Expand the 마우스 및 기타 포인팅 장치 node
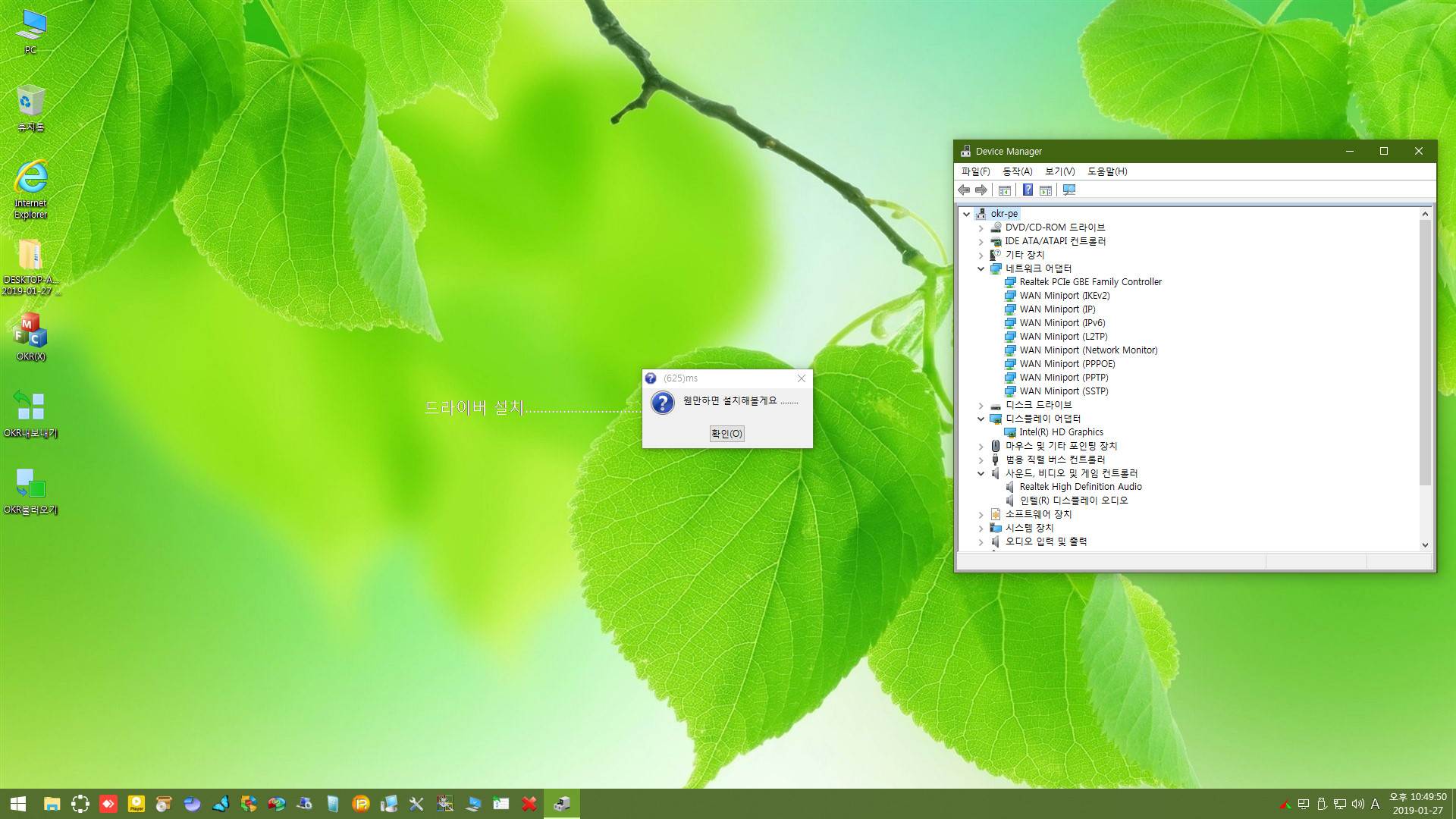Viewport: 1456px width, 819px height. coord(981,446)
